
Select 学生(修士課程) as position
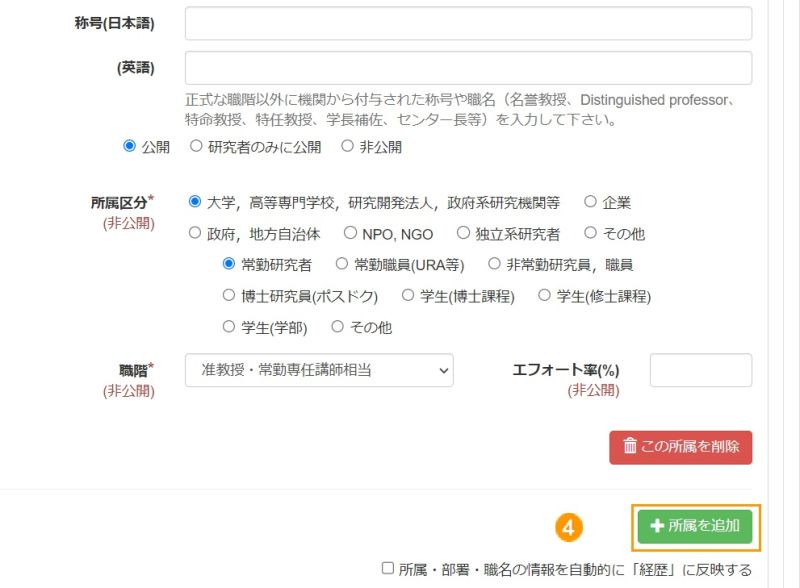point(545,296)
